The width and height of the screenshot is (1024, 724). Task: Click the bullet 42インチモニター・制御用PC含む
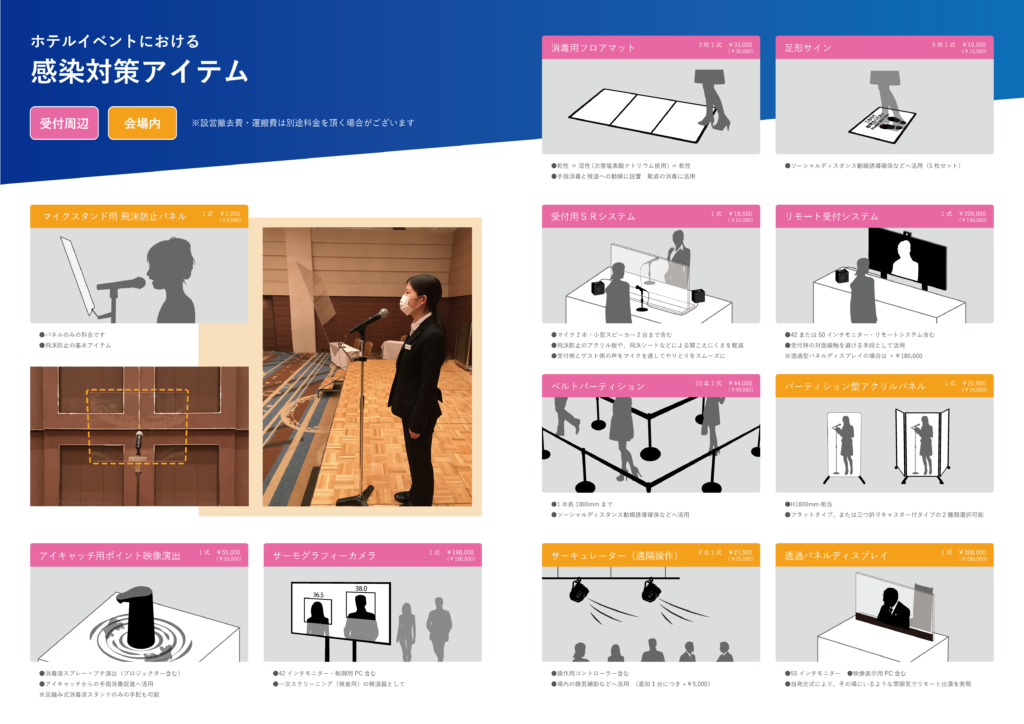325,673
